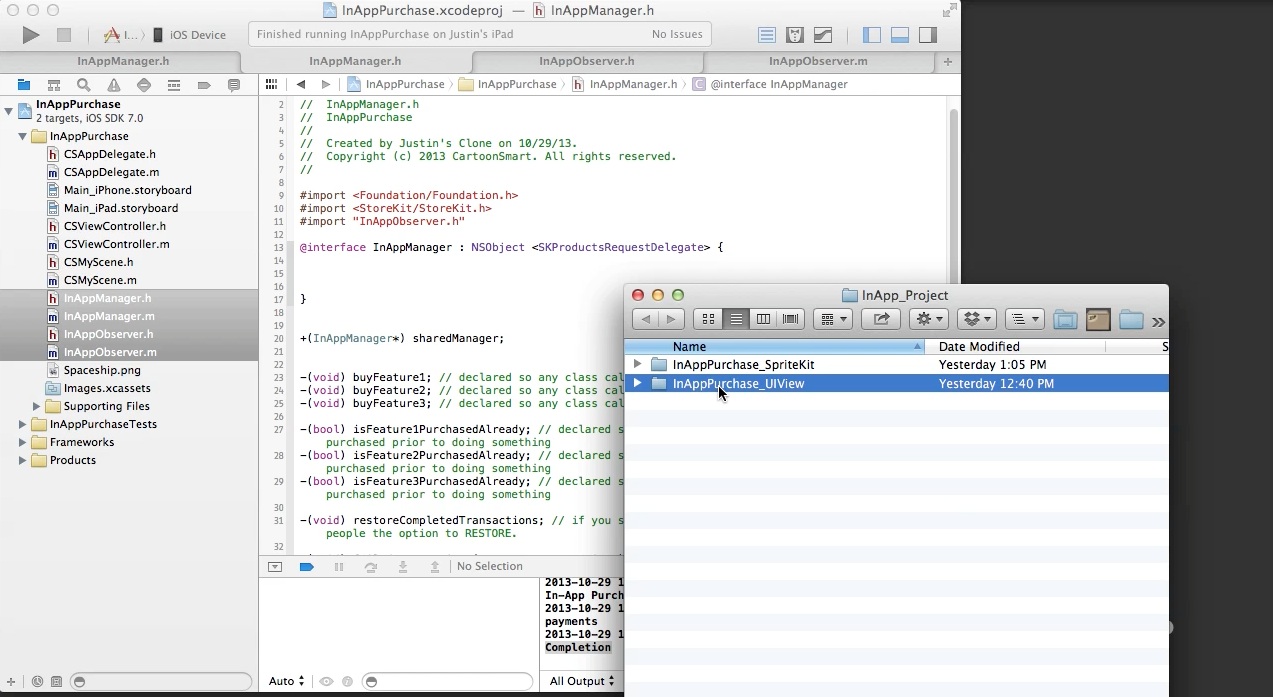This screenshot has width=1273, height=697.
Task: Switch Finder to column view
Action: click(763, 319)
